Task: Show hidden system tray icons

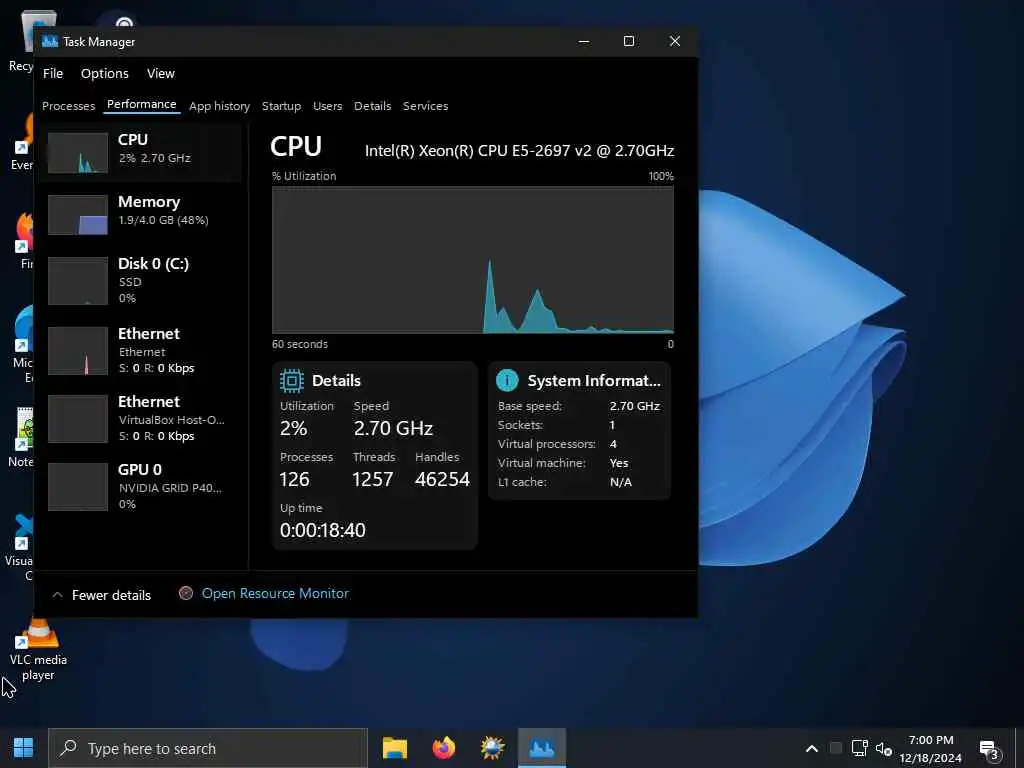Action: [812, 748]
